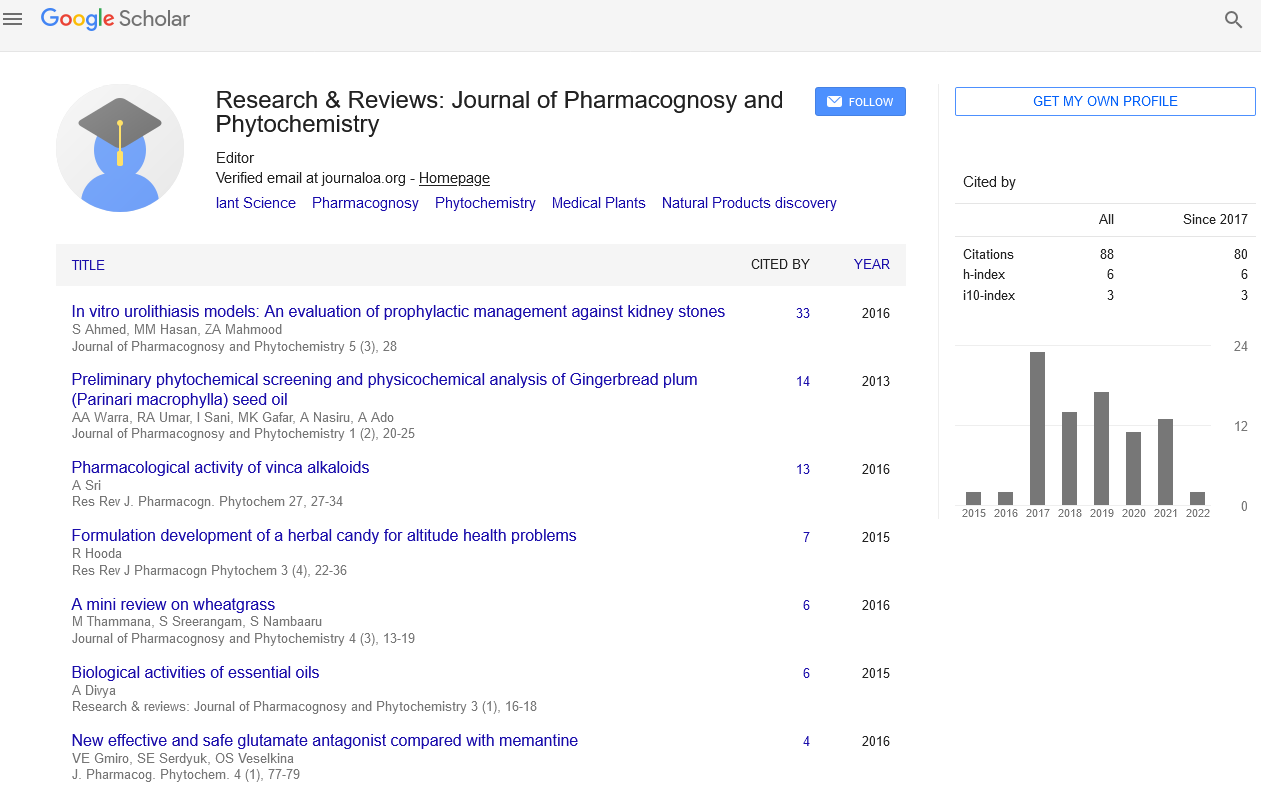This screenshot has height=791, width=1261.
Task: Sort articles by Year column header
Action: (871, 265)
